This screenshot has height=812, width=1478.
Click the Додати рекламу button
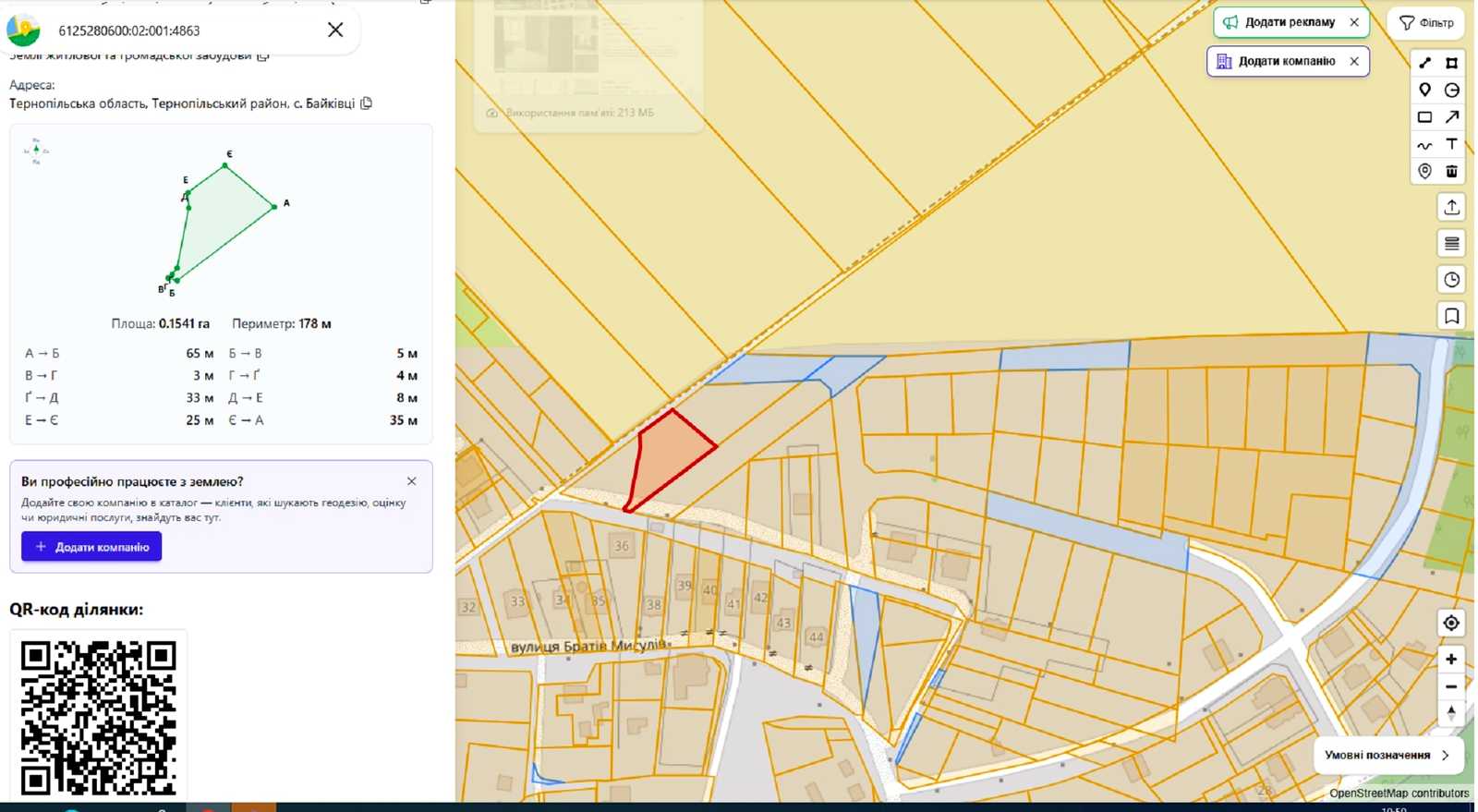tap(1280, 22)
